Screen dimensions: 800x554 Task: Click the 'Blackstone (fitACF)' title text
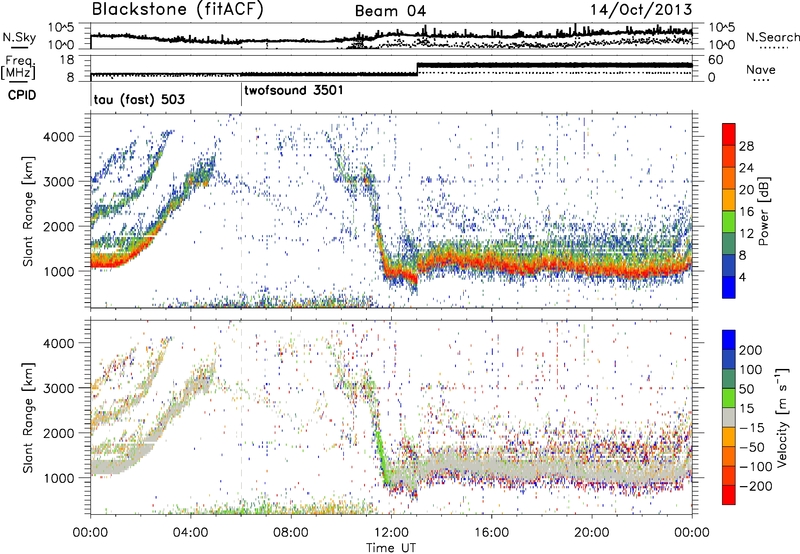pos(177,10)
